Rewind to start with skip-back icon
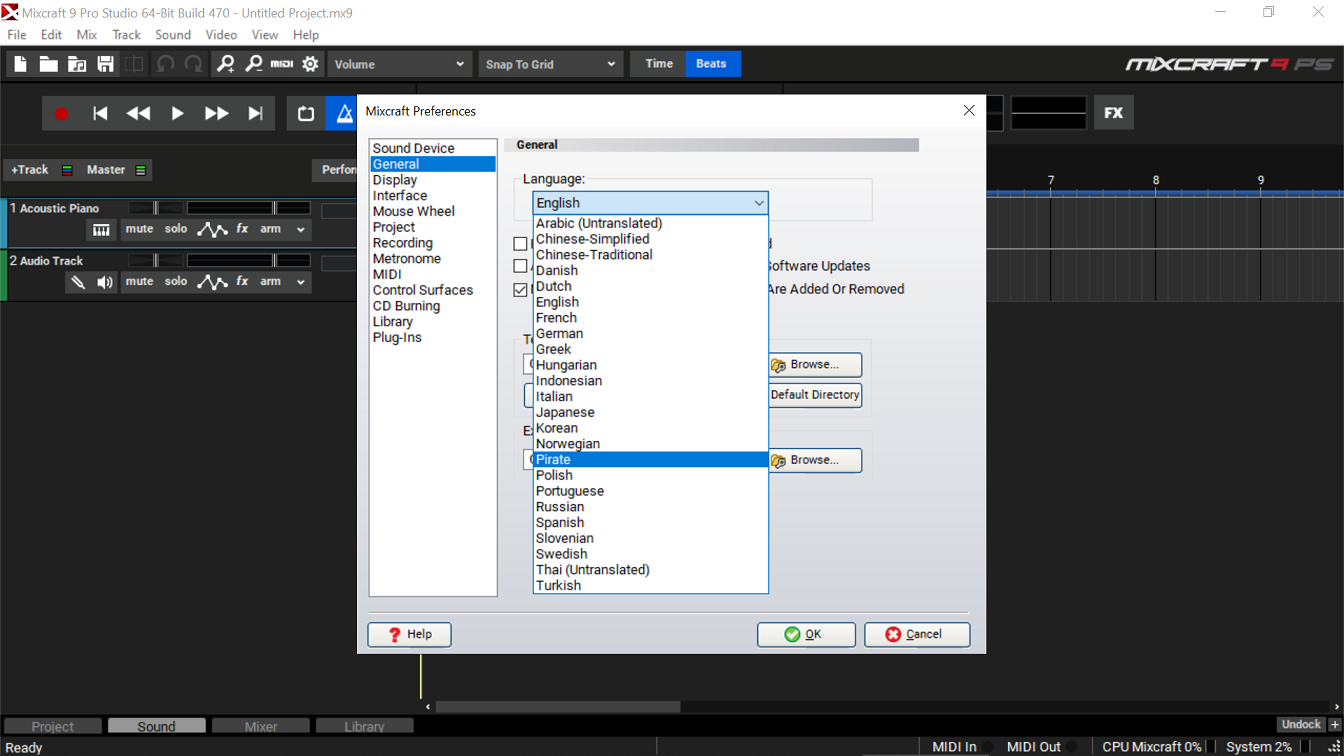 tap(100, 114)
